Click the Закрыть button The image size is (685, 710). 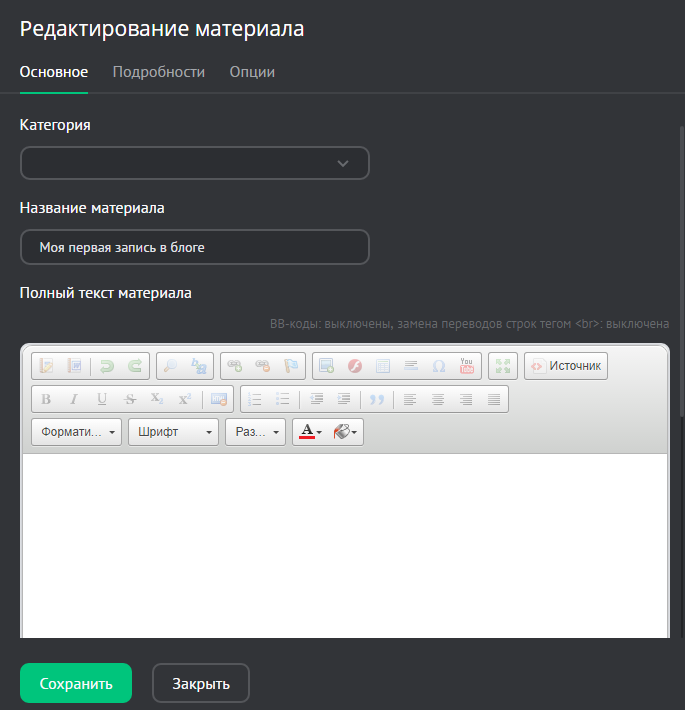coord(201,684)
